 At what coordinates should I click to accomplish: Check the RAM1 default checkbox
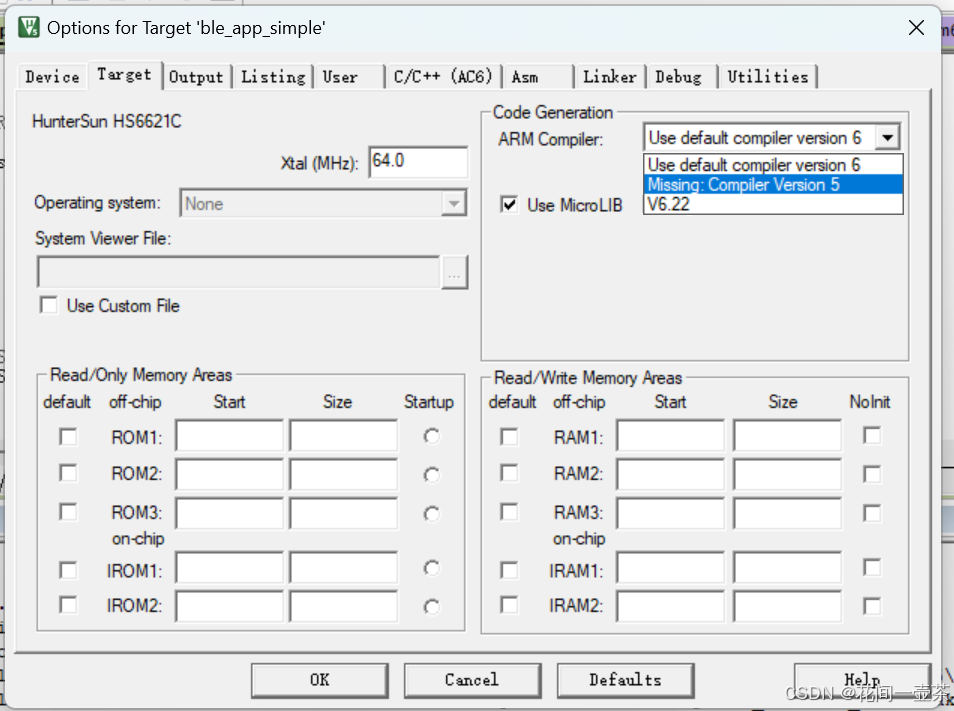point(509,437)
